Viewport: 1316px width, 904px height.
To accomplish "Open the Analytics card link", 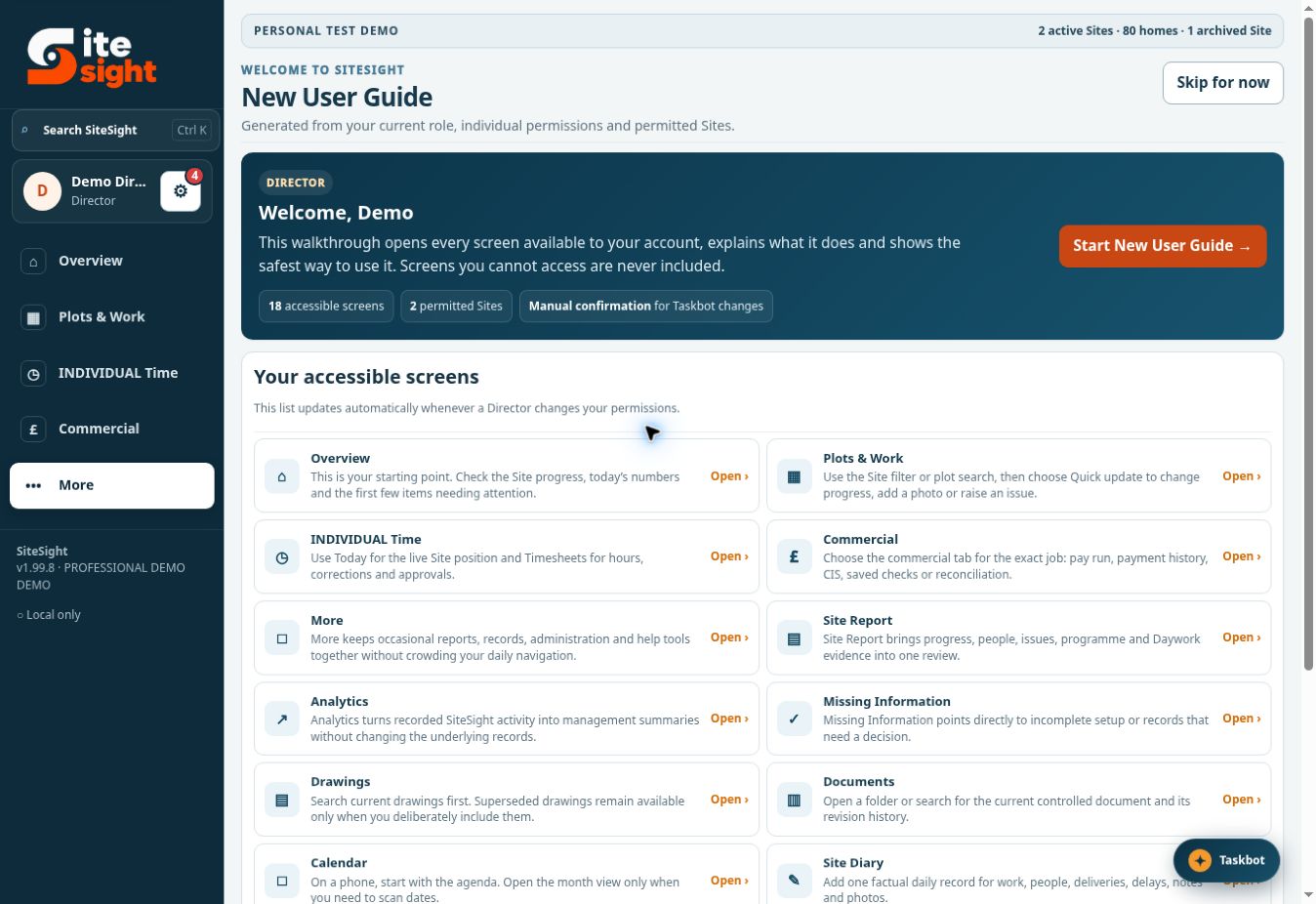I will click(x=729, y=719).
